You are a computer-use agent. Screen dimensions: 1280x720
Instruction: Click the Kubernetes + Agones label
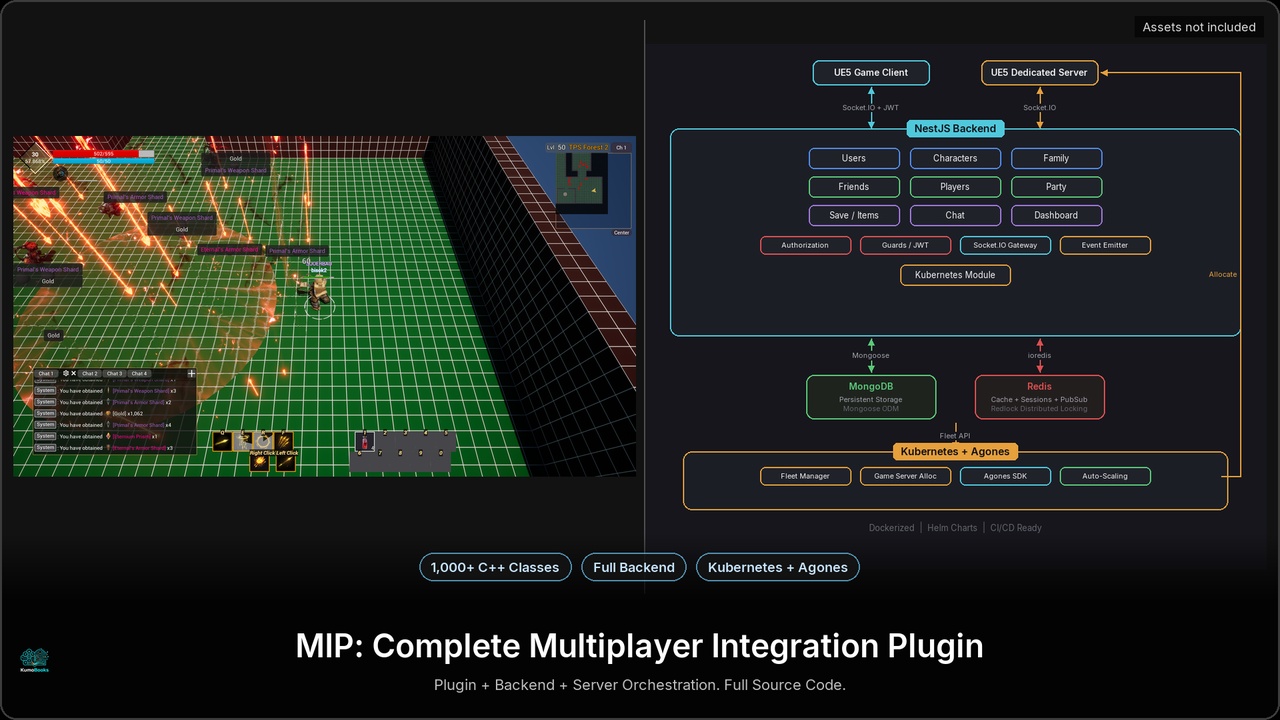tap(955, 452)
